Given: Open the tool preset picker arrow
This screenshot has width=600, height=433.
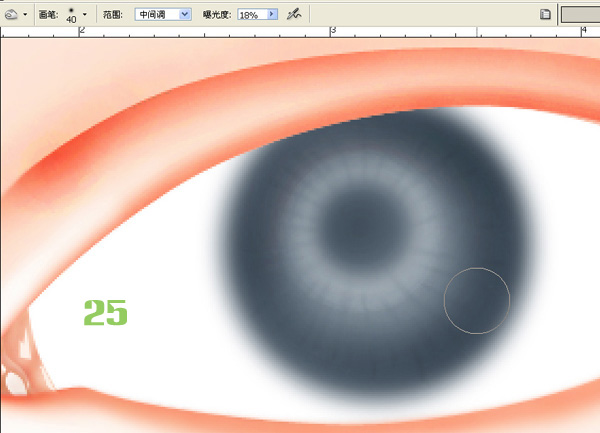Looking at the screenshot, I should pyautogui.click(x=25, y=15).
